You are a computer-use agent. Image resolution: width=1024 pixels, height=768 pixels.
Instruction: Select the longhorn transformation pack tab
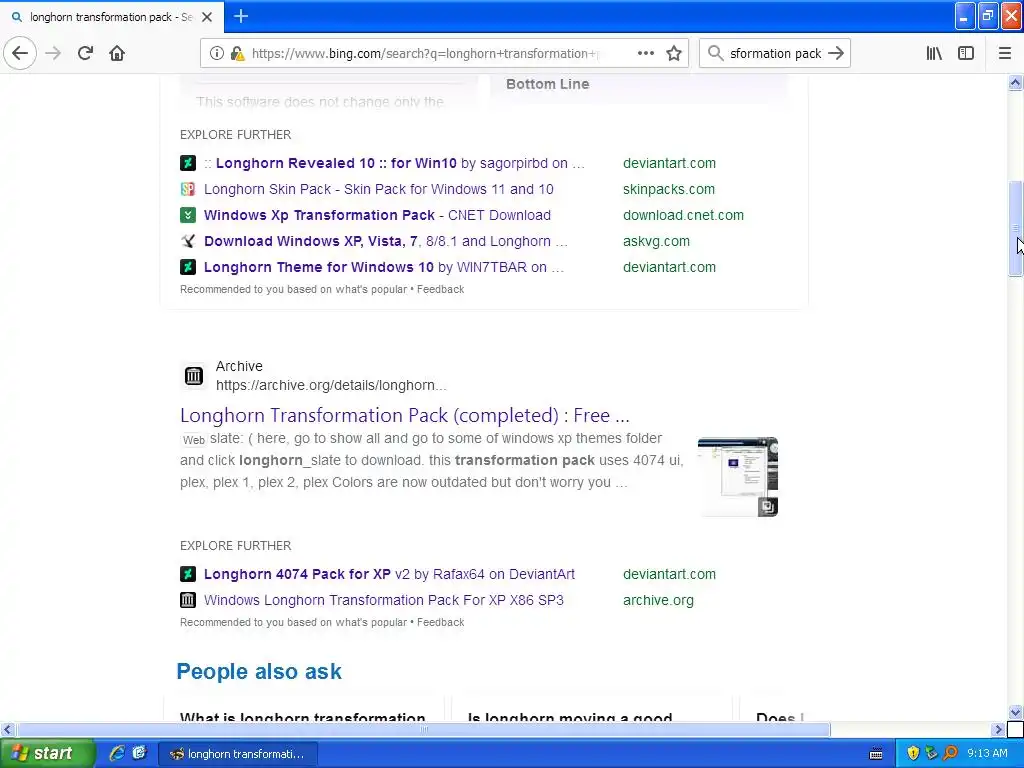(x=112, y=17)
